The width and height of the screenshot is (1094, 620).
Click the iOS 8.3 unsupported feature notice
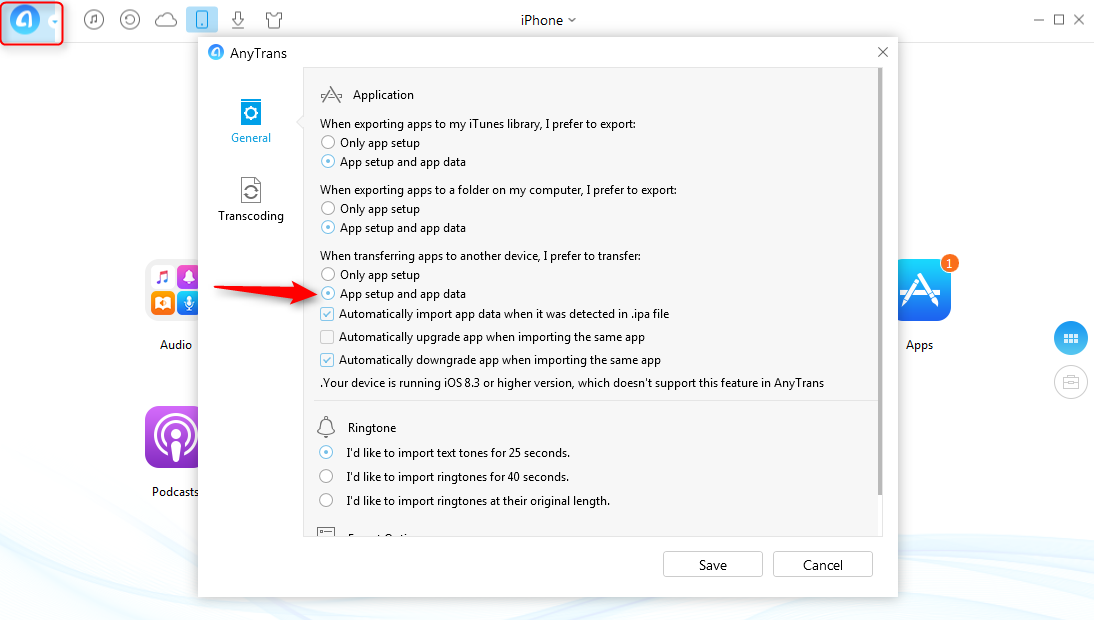pos(571,383)
